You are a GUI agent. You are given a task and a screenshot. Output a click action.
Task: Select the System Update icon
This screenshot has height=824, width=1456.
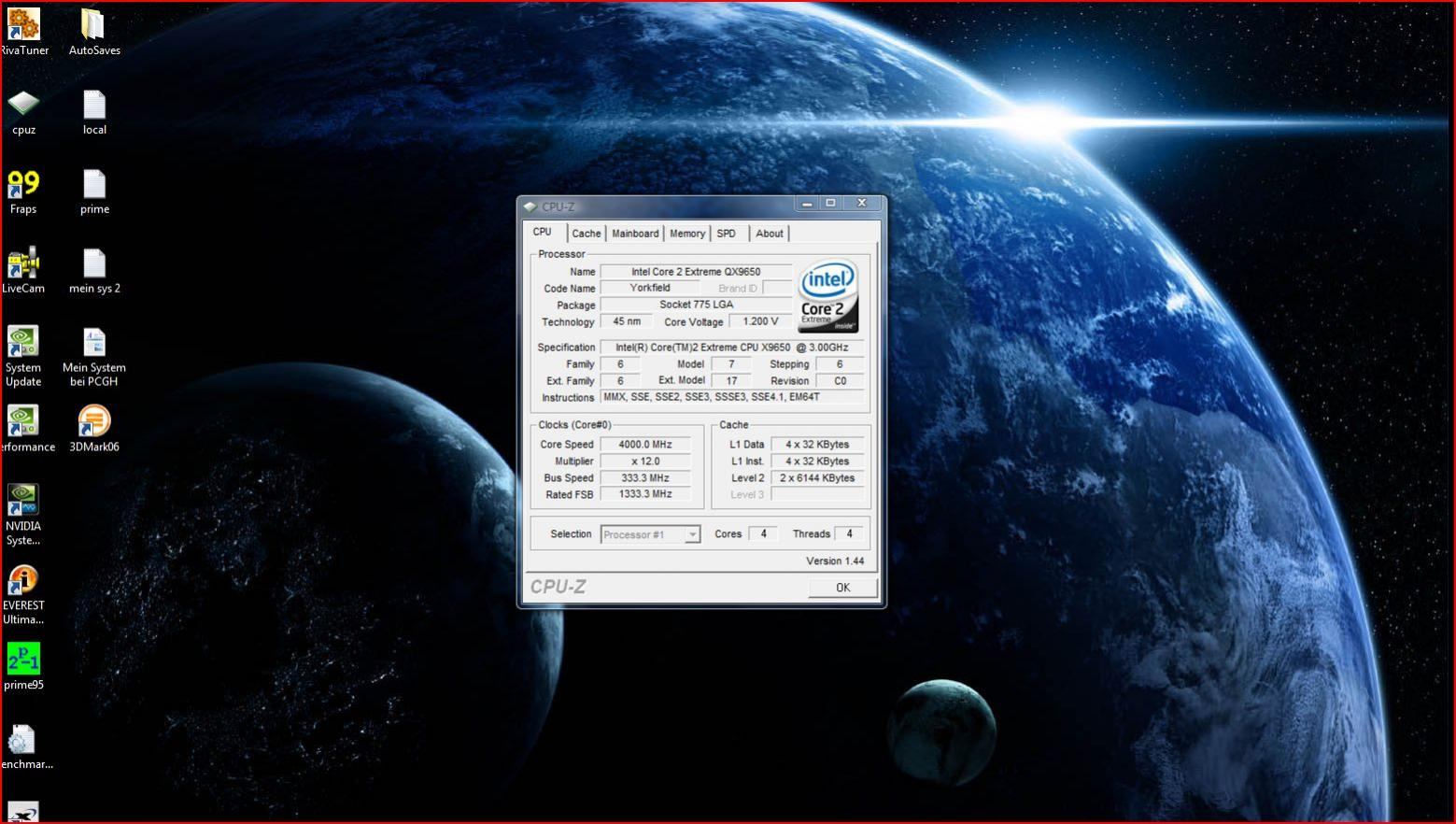[x=23, y=356]
